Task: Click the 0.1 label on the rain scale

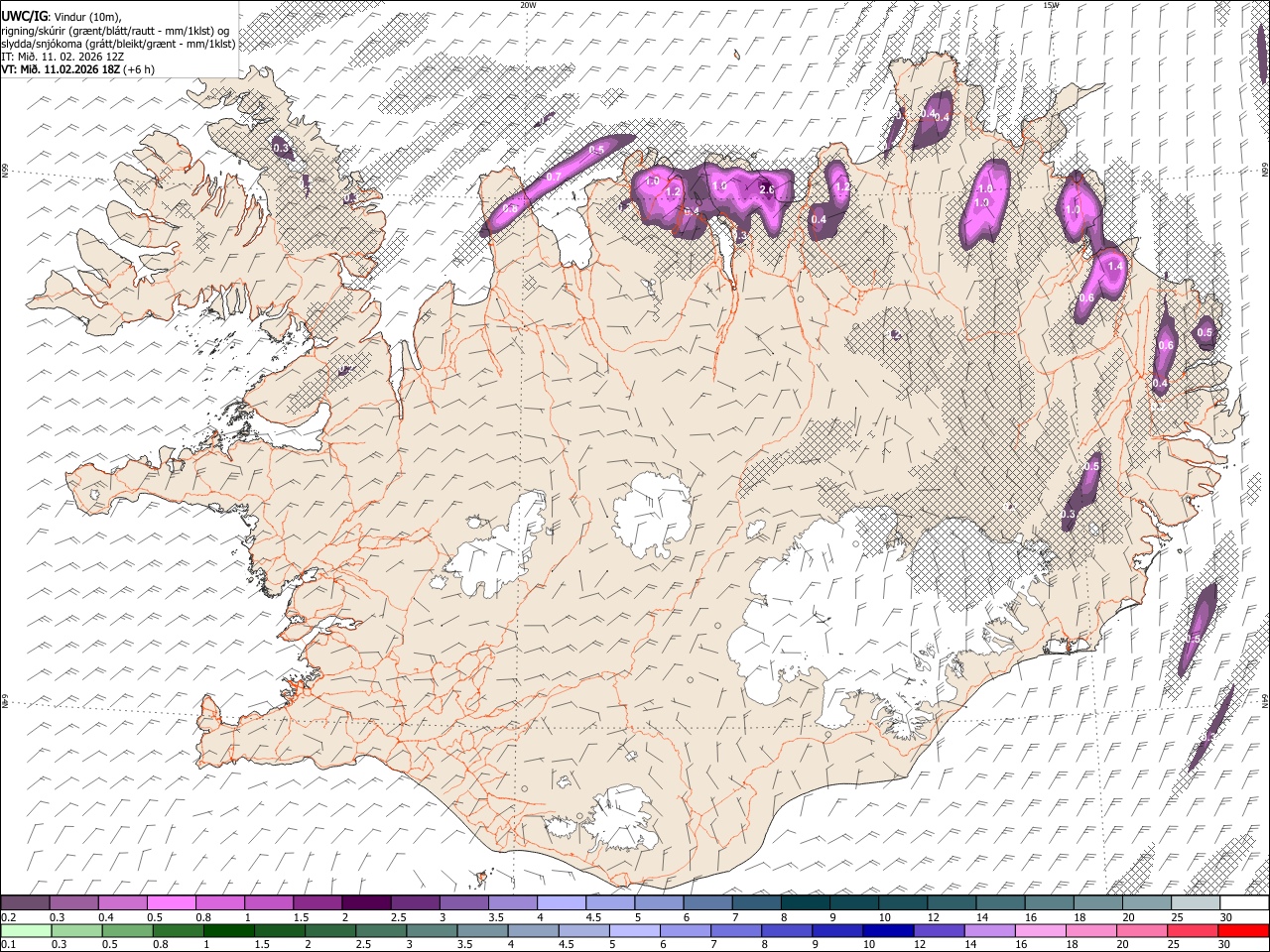Action: click(x=8, y=945)
